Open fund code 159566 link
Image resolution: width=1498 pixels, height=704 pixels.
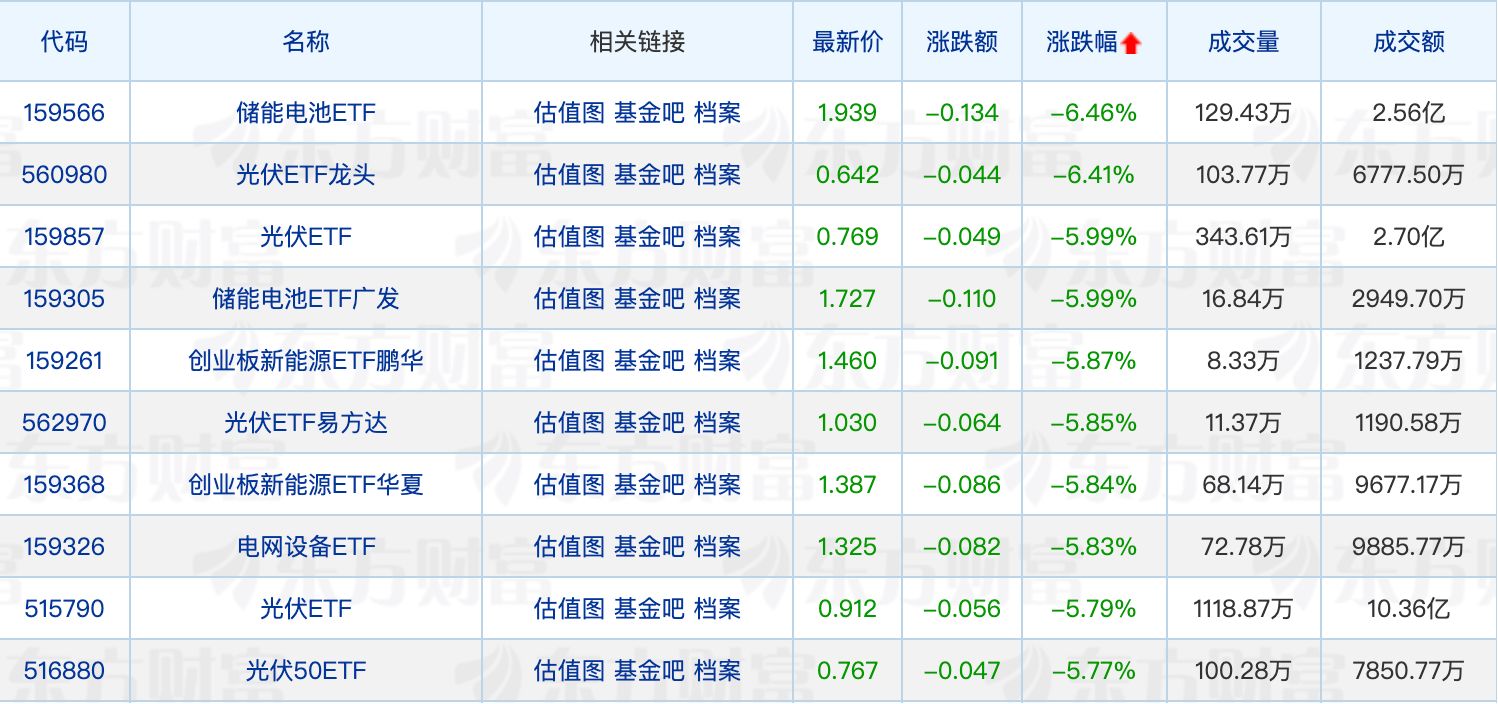(x=64, y=113)
